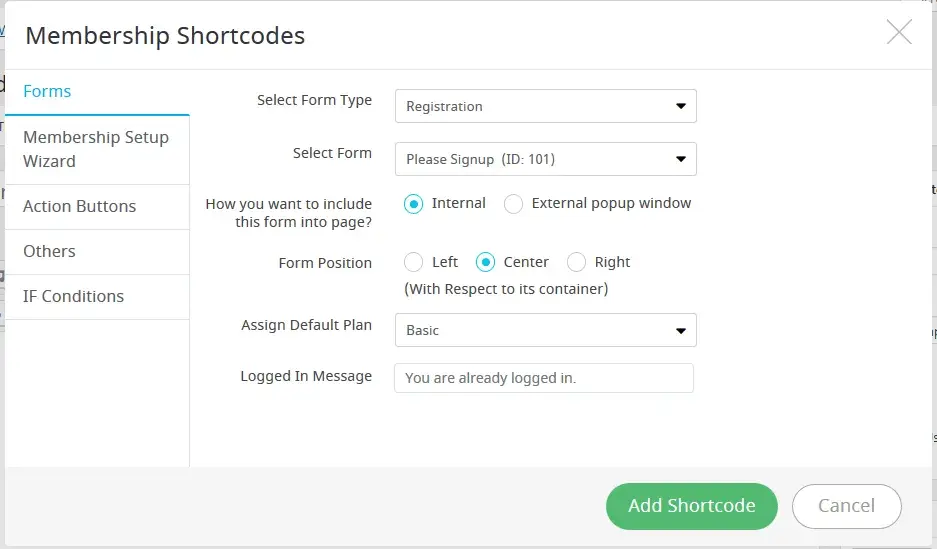Close the Membership Shortcodes dialog with X

(899, 33)
